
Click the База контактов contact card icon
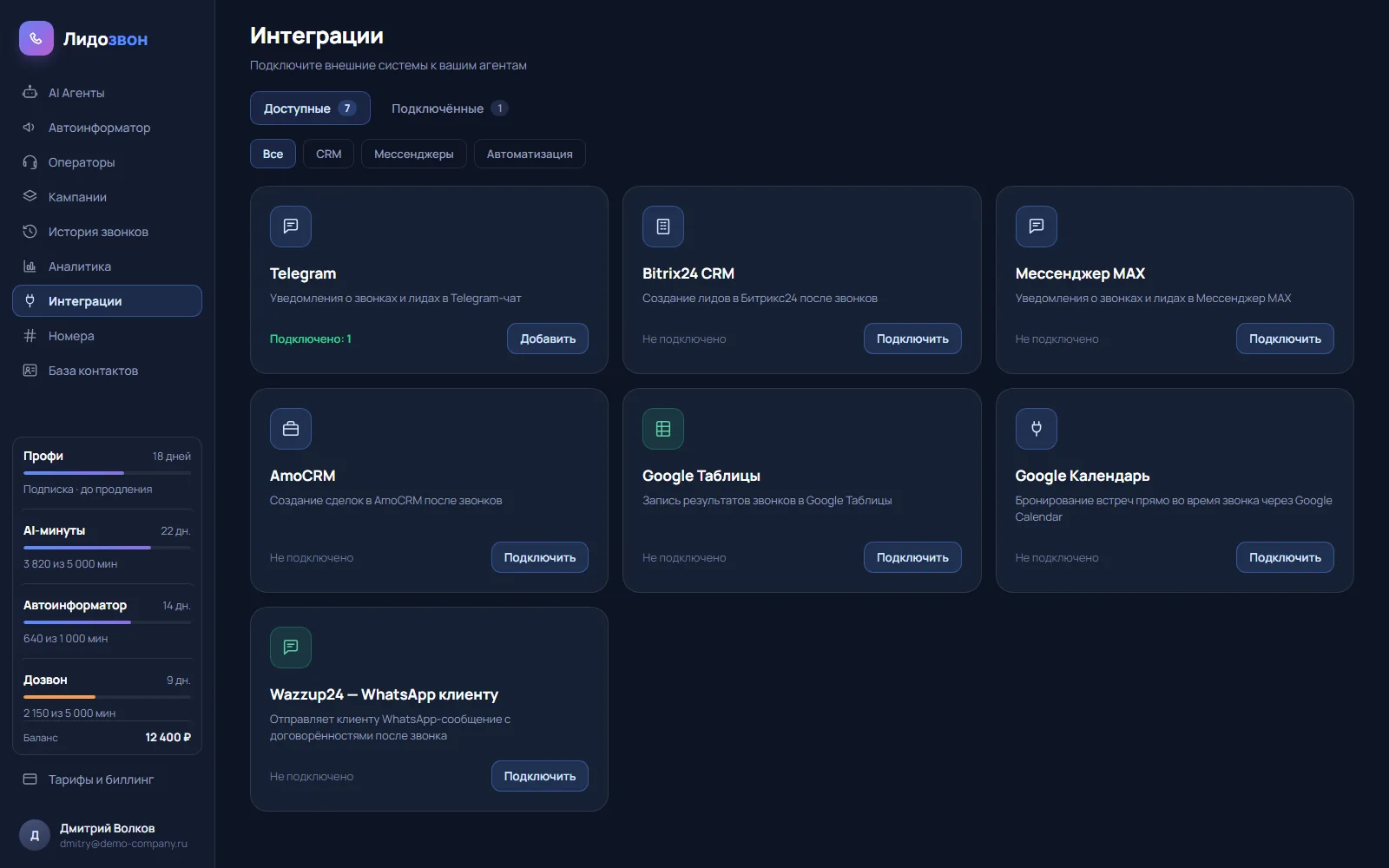pyautogui.click(x=30, y=370)
